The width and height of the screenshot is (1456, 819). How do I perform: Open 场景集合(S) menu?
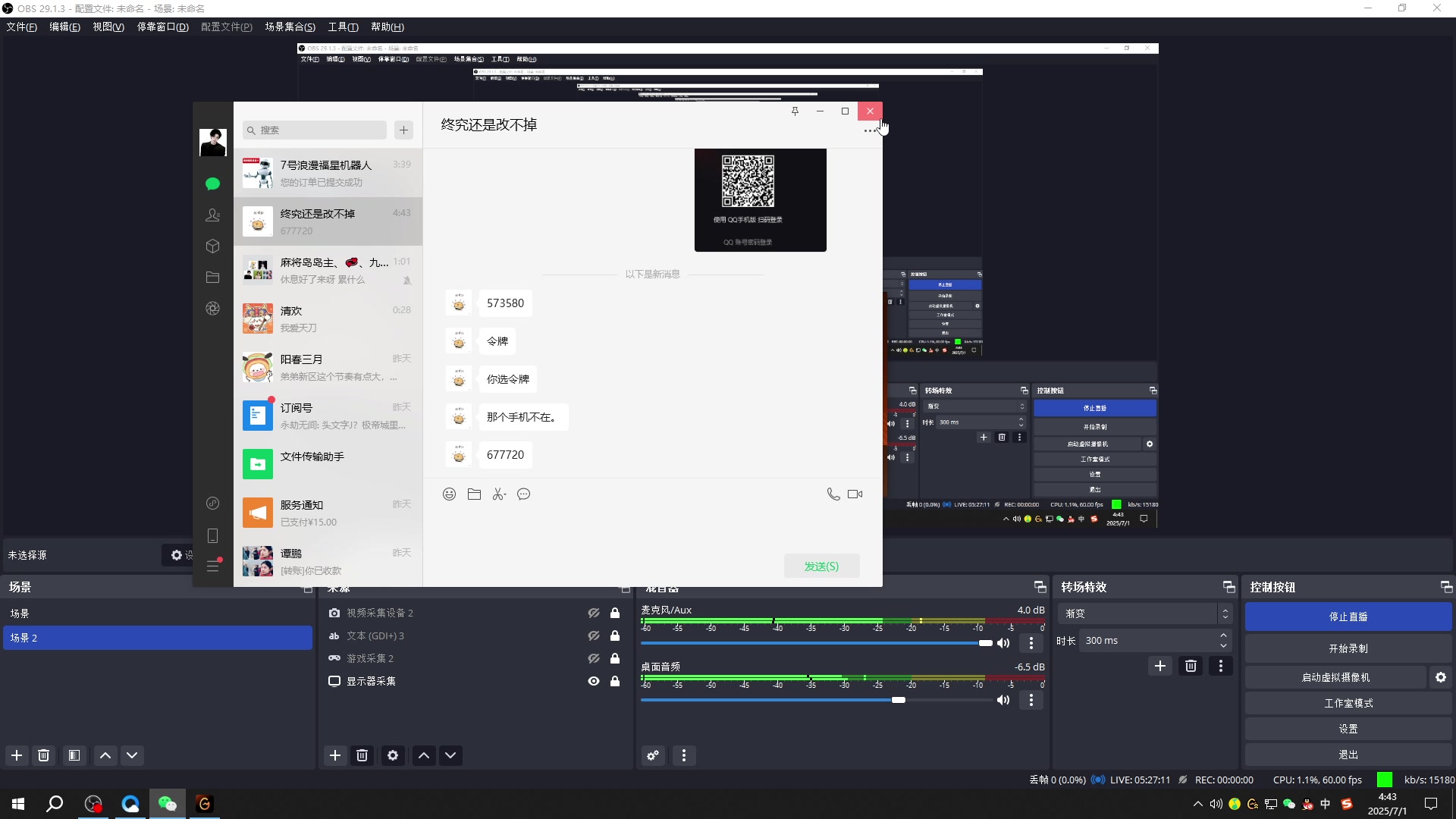tap(290, 27)
